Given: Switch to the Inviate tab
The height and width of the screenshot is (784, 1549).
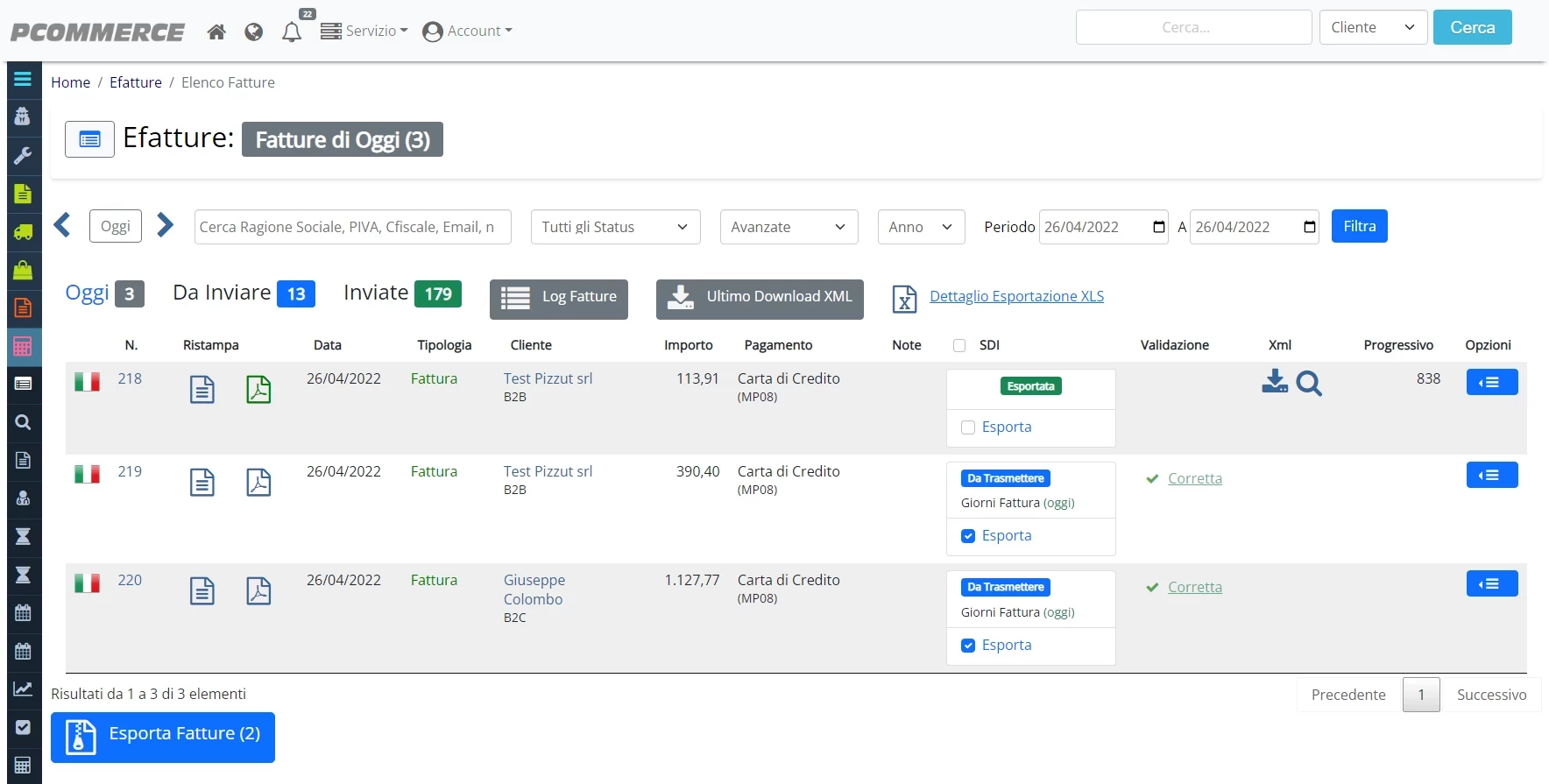Looking at the screenshot, I should click(402, 293).
